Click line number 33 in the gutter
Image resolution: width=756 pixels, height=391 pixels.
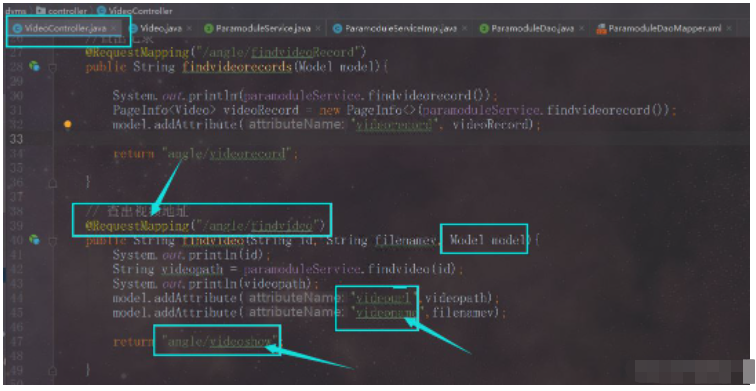coord(16,139)
